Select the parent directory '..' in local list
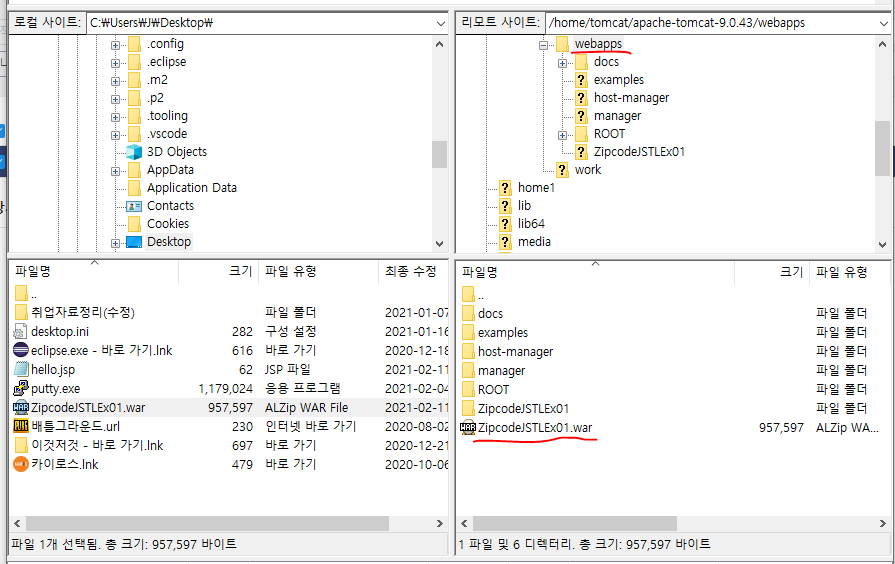This screenshot has width=895, height=564. [x=34, y=295]
